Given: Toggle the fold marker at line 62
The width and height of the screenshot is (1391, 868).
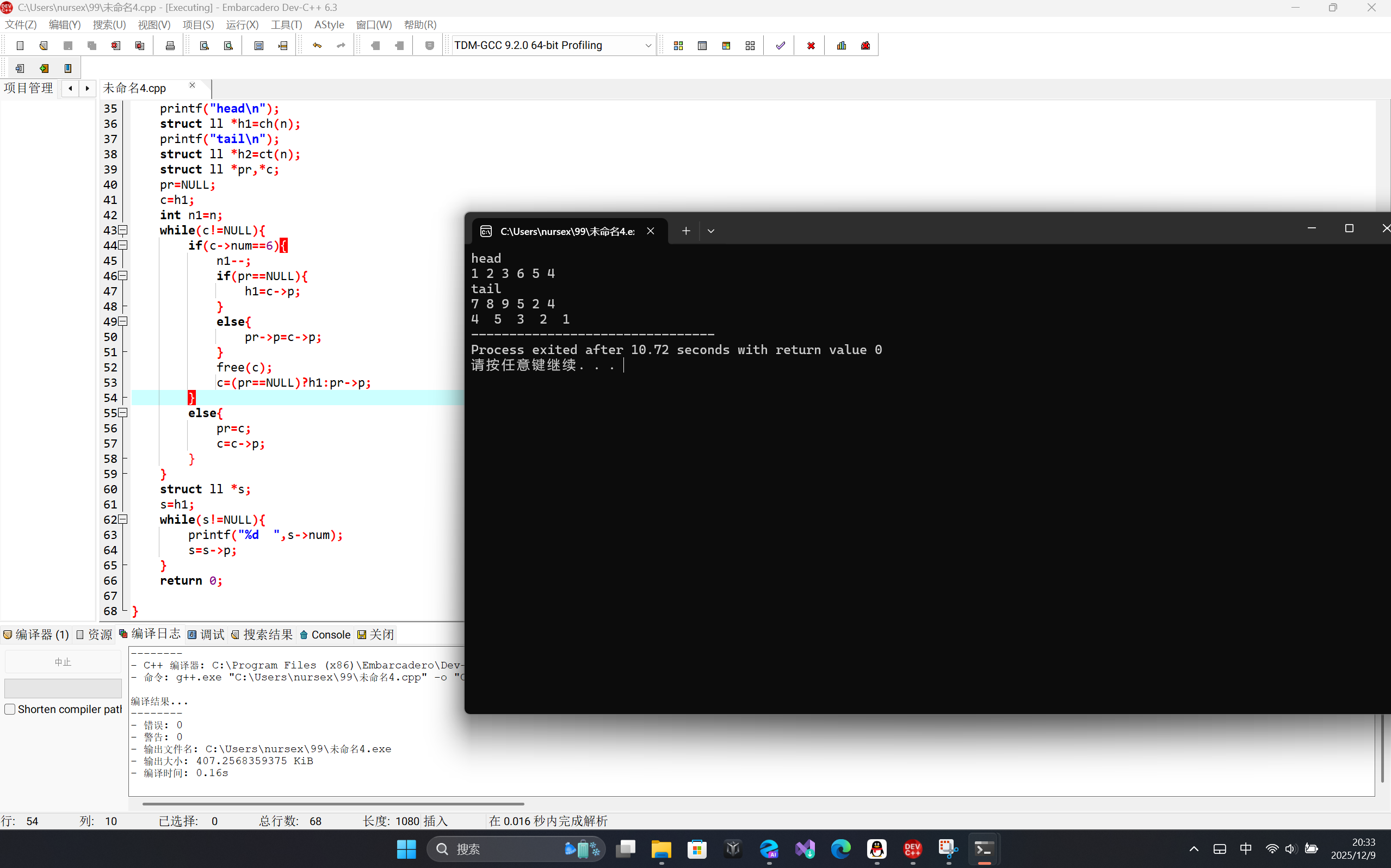Looking at the screenshot, I should pyautogui.click(x=122, y=519).
